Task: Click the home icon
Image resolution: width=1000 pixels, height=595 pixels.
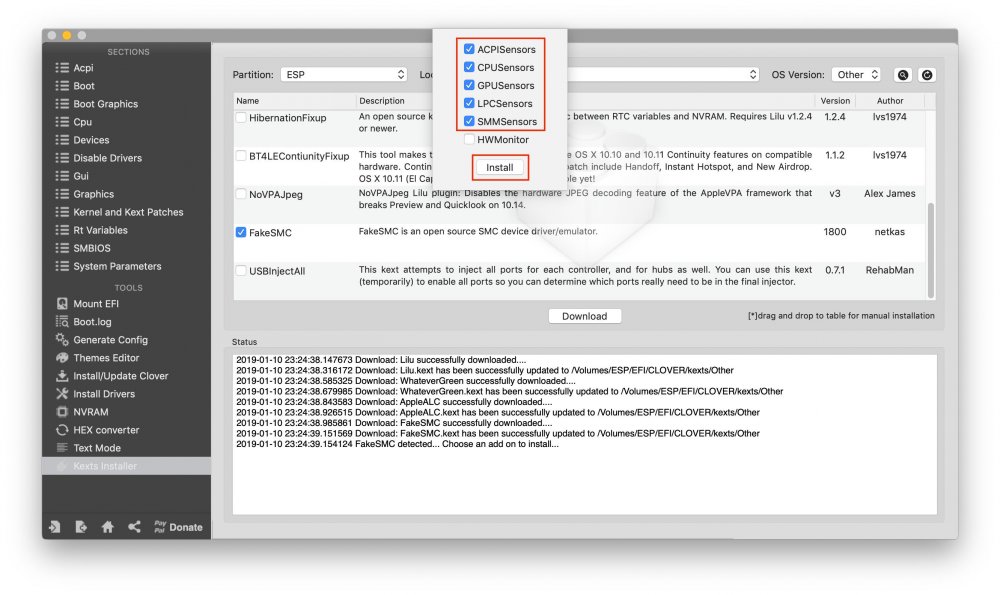Action: click(x=108, y=527)
